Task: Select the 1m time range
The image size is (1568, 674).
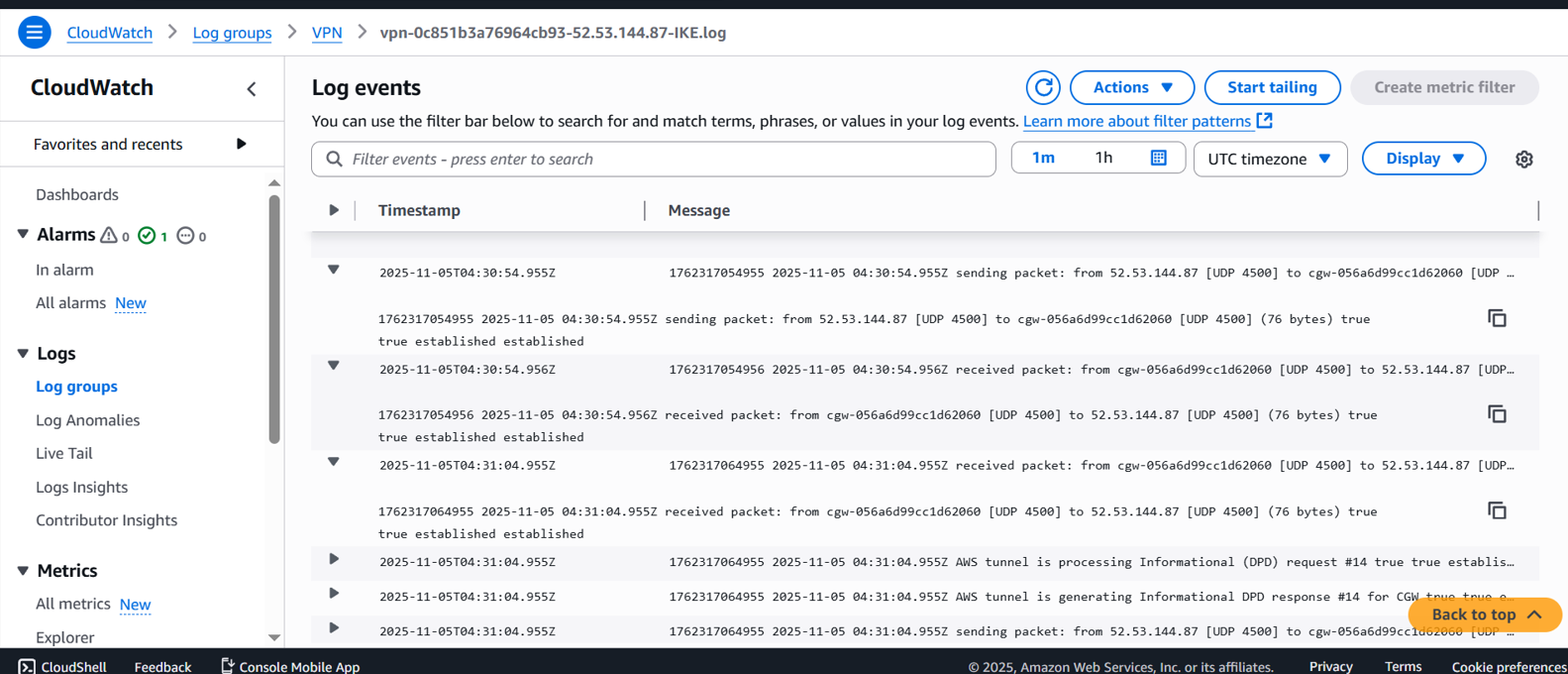Action: 1043,158
